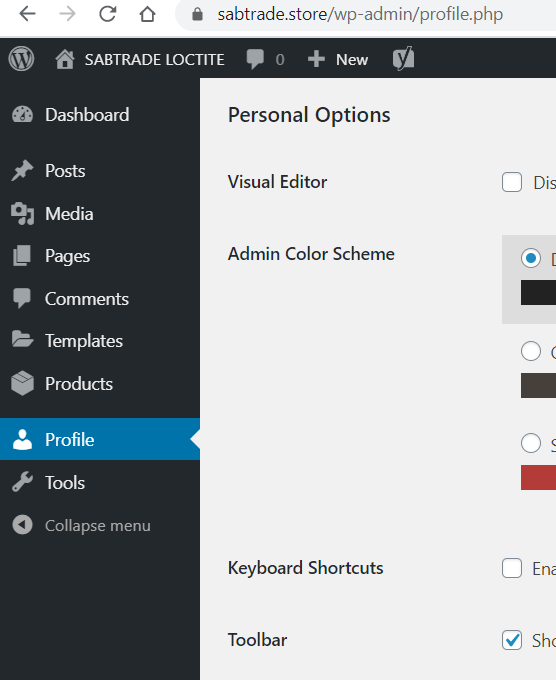
Task: Click the Dashboard gauge icon
Action: (x=23, y=115)
